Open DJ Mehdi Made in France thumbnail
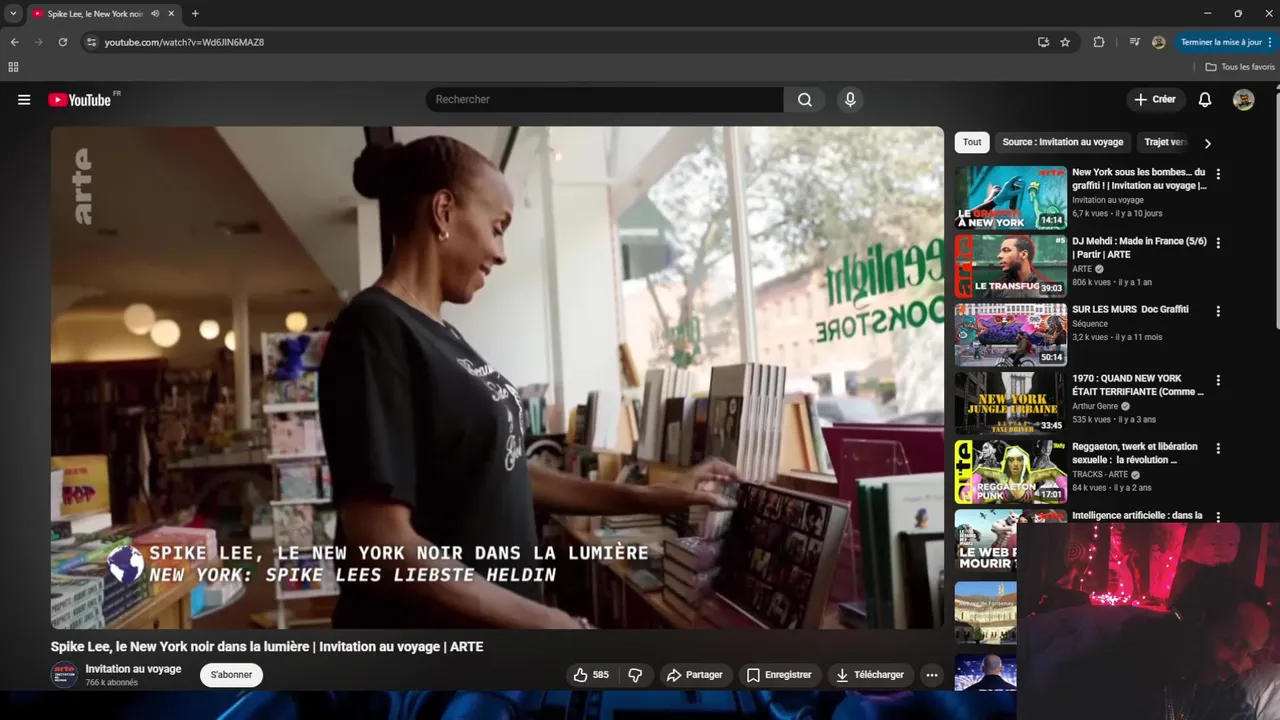 pos(1011,266)
